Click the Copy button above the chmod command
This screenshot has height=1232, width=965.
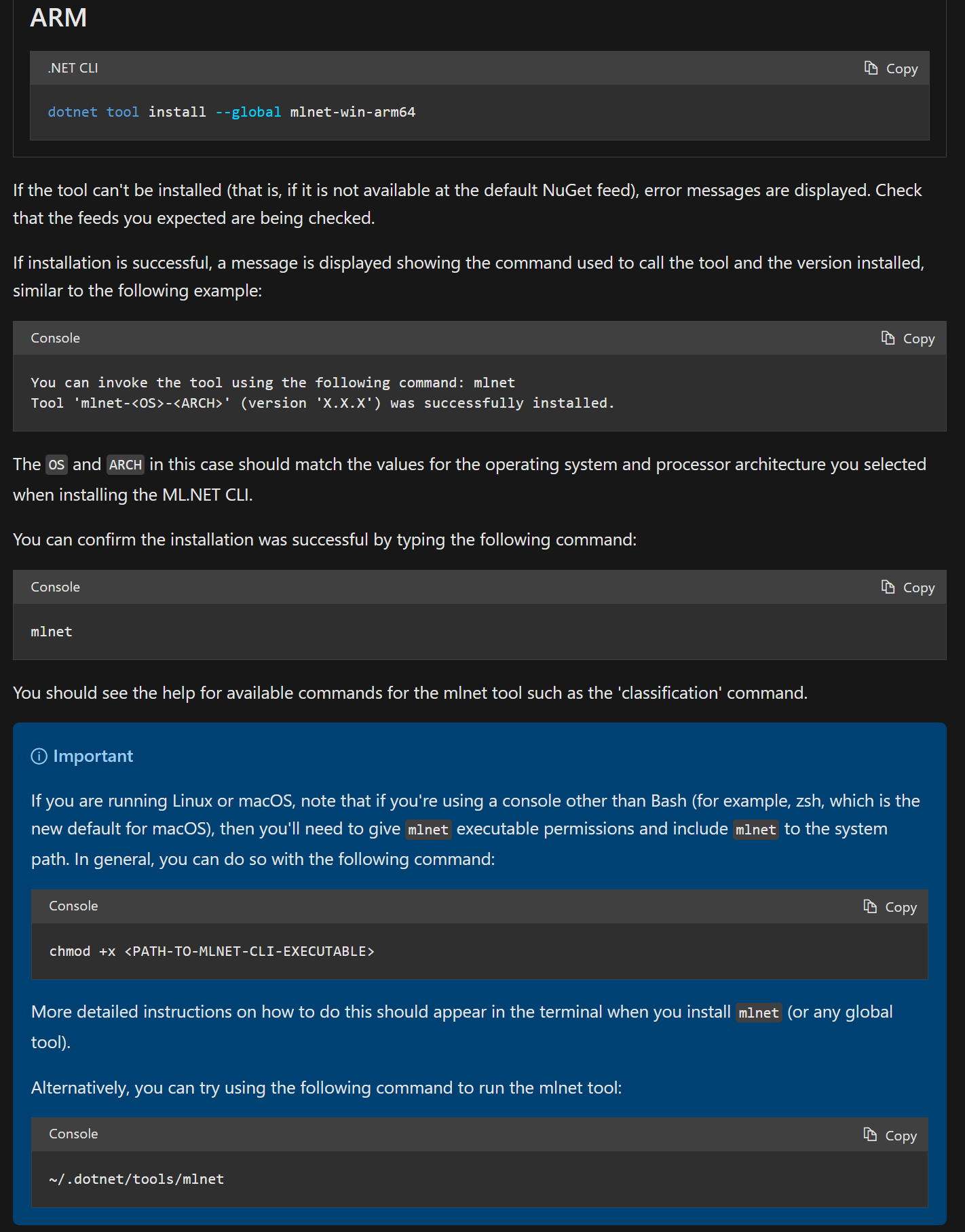[891, 906]
